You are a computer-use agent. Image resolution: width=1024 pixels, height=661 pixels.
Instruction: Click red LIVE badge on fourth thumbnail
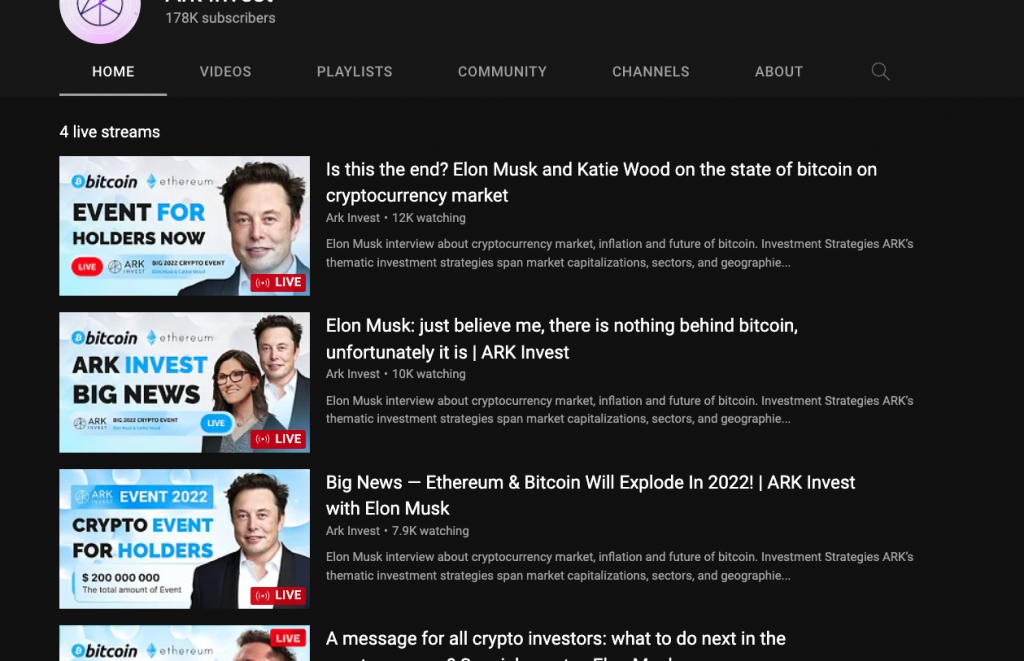coord(288,638)
